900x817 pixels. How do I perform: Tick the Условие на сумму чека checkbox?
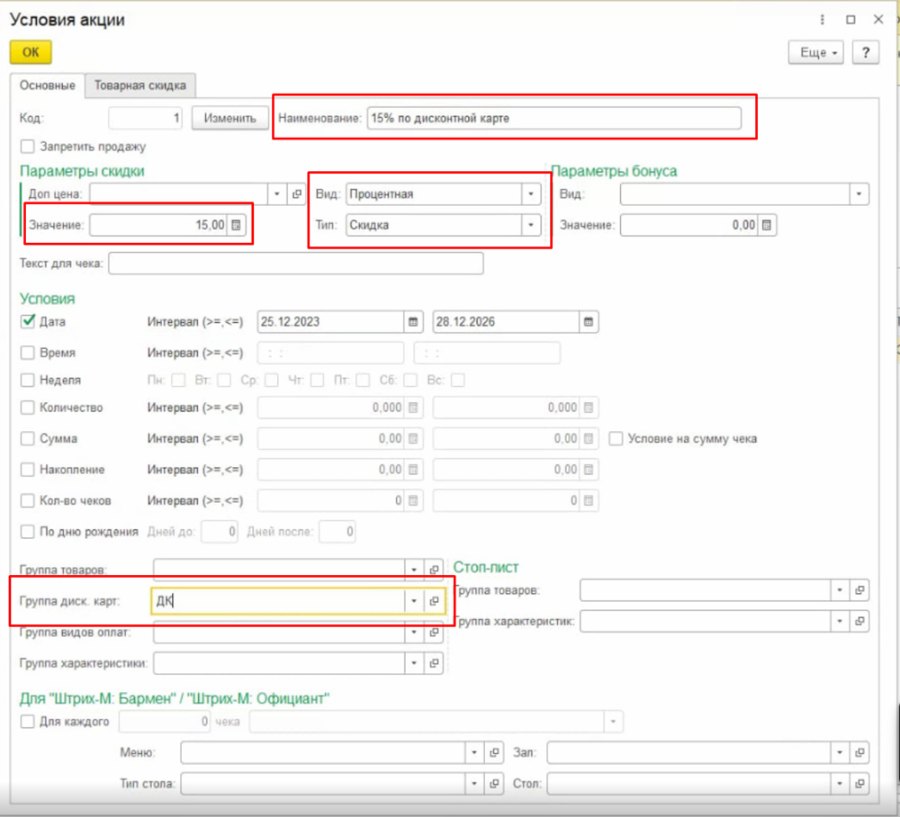615,439
